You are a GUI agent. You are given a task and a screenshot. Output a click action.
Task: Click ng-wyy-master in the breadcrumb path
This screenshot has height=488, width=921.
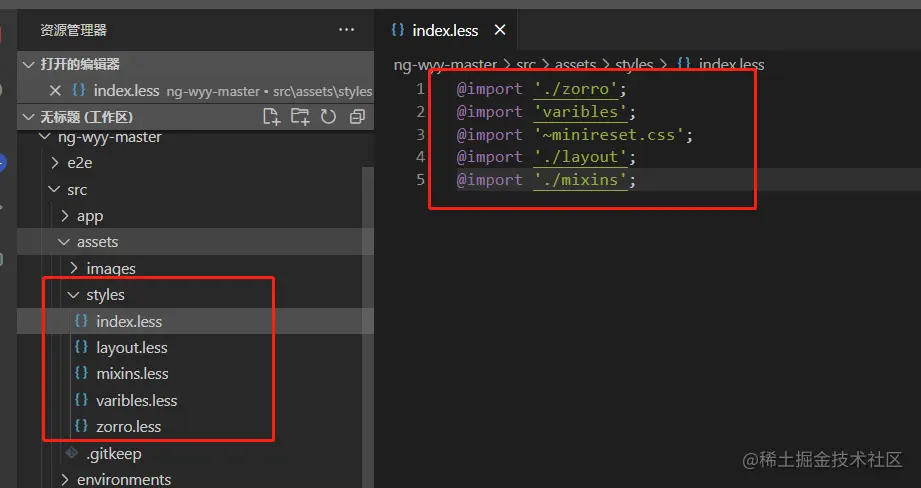click(x=445, y=64)
